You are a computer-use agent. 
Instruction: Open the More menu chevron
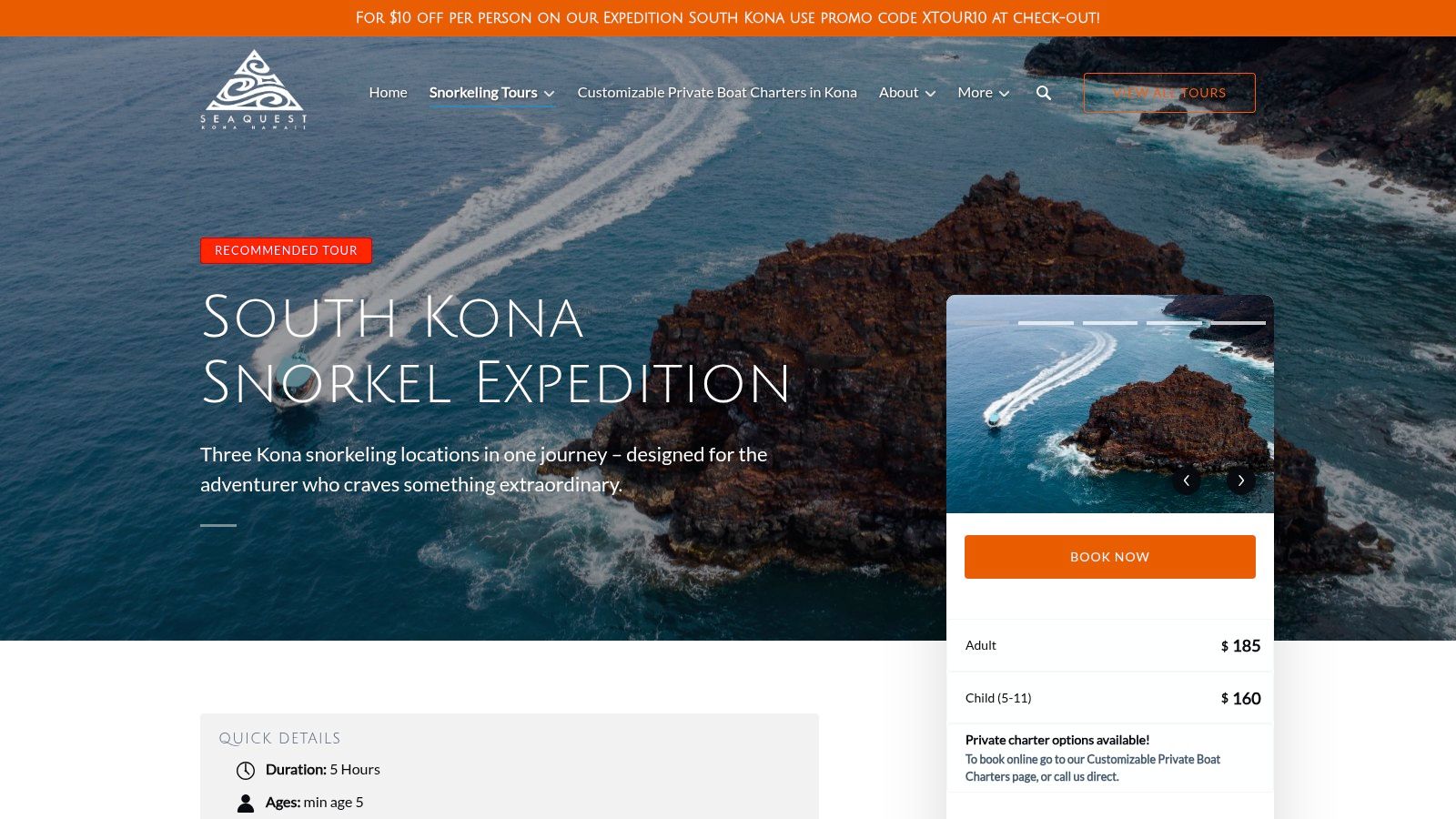click(1005, 94)
